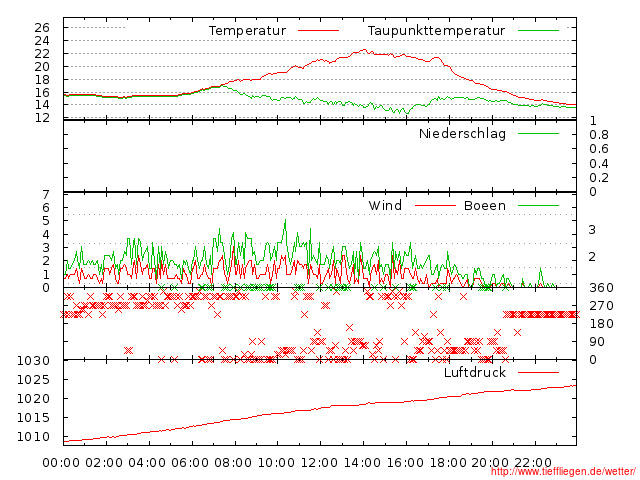
Task: Click the 1020 pressure axis value
Action: tap(33, 398)
